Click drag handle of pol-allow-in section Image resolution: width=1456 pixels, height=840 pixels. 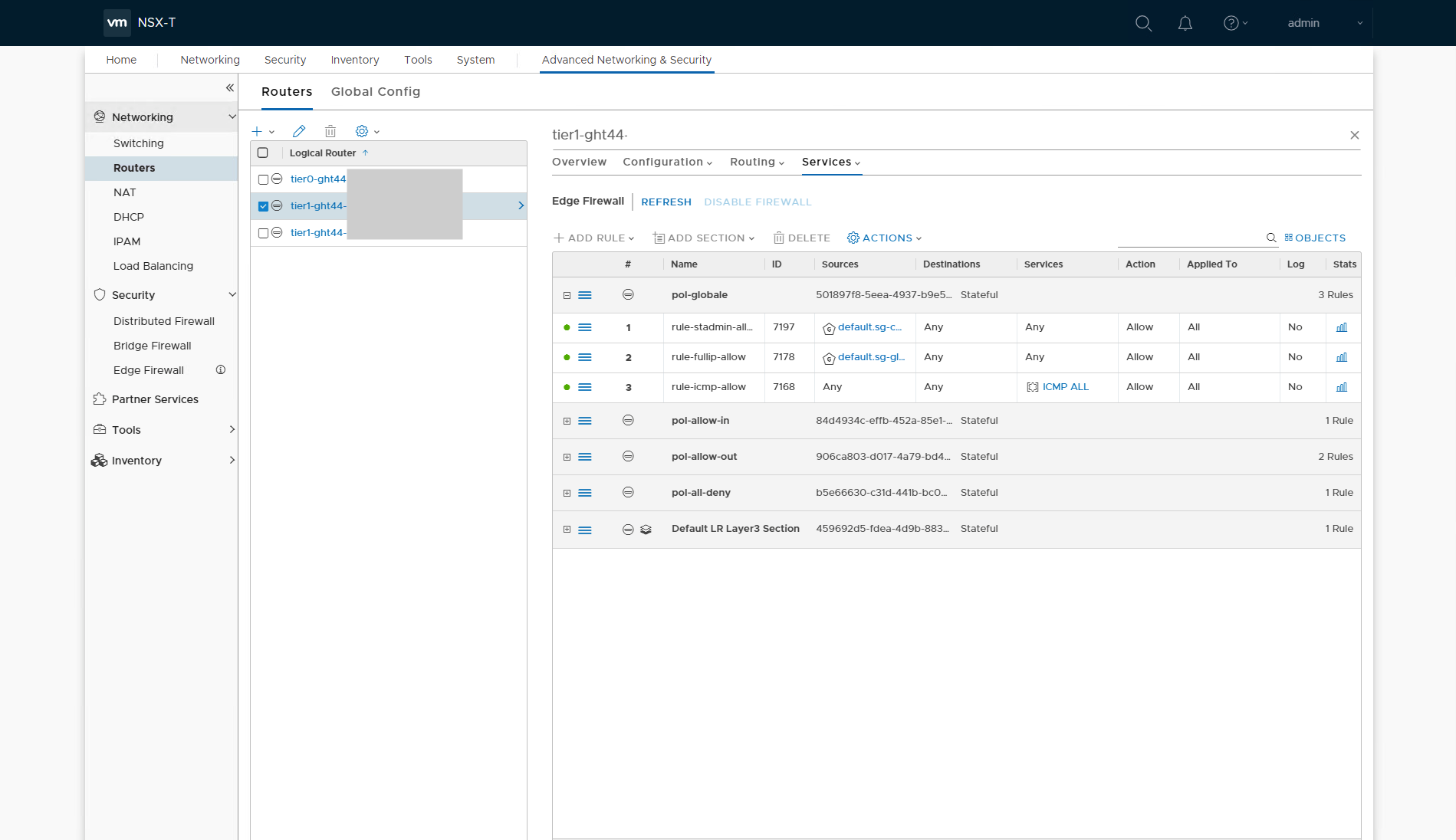pyautogui.click(x=585, y=421)
